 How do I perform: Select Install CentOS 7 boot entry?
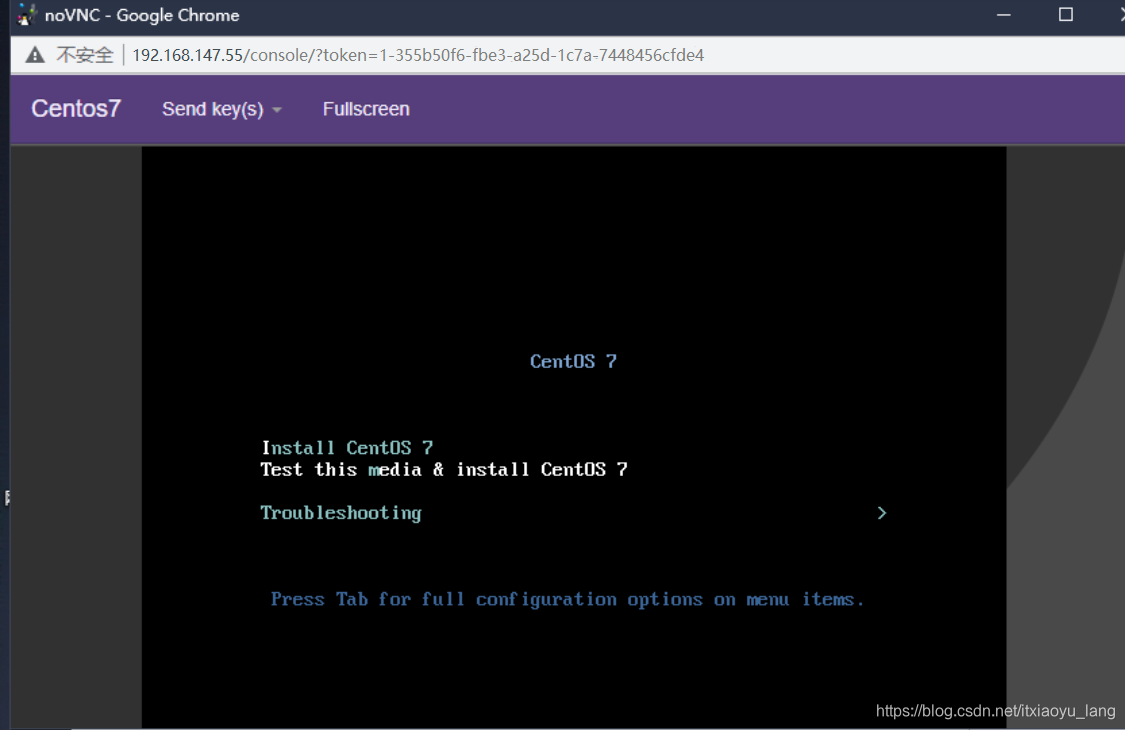point(347,448)
